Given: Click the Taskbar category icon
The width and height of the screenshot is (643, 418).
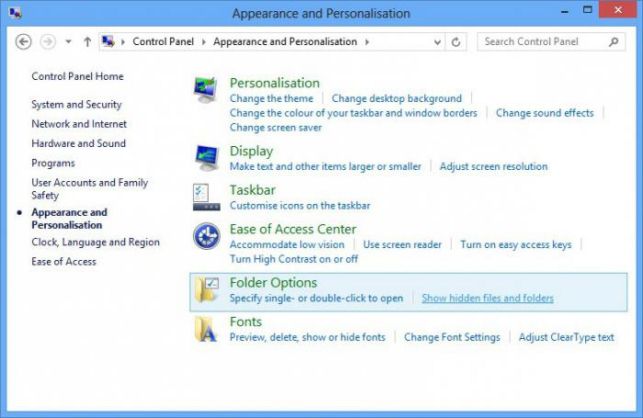Looking at the screenshot, I should (x=206, y=197).
